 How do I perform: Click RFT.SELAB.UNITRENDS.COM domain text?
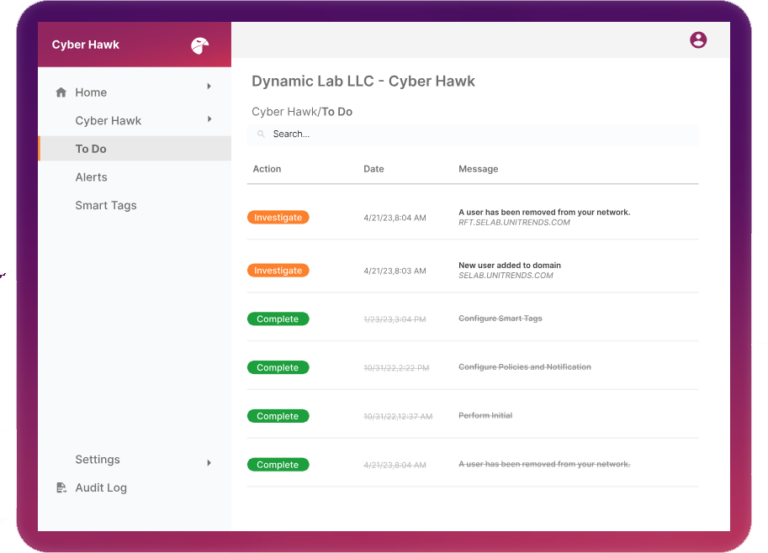click(514, 222)
